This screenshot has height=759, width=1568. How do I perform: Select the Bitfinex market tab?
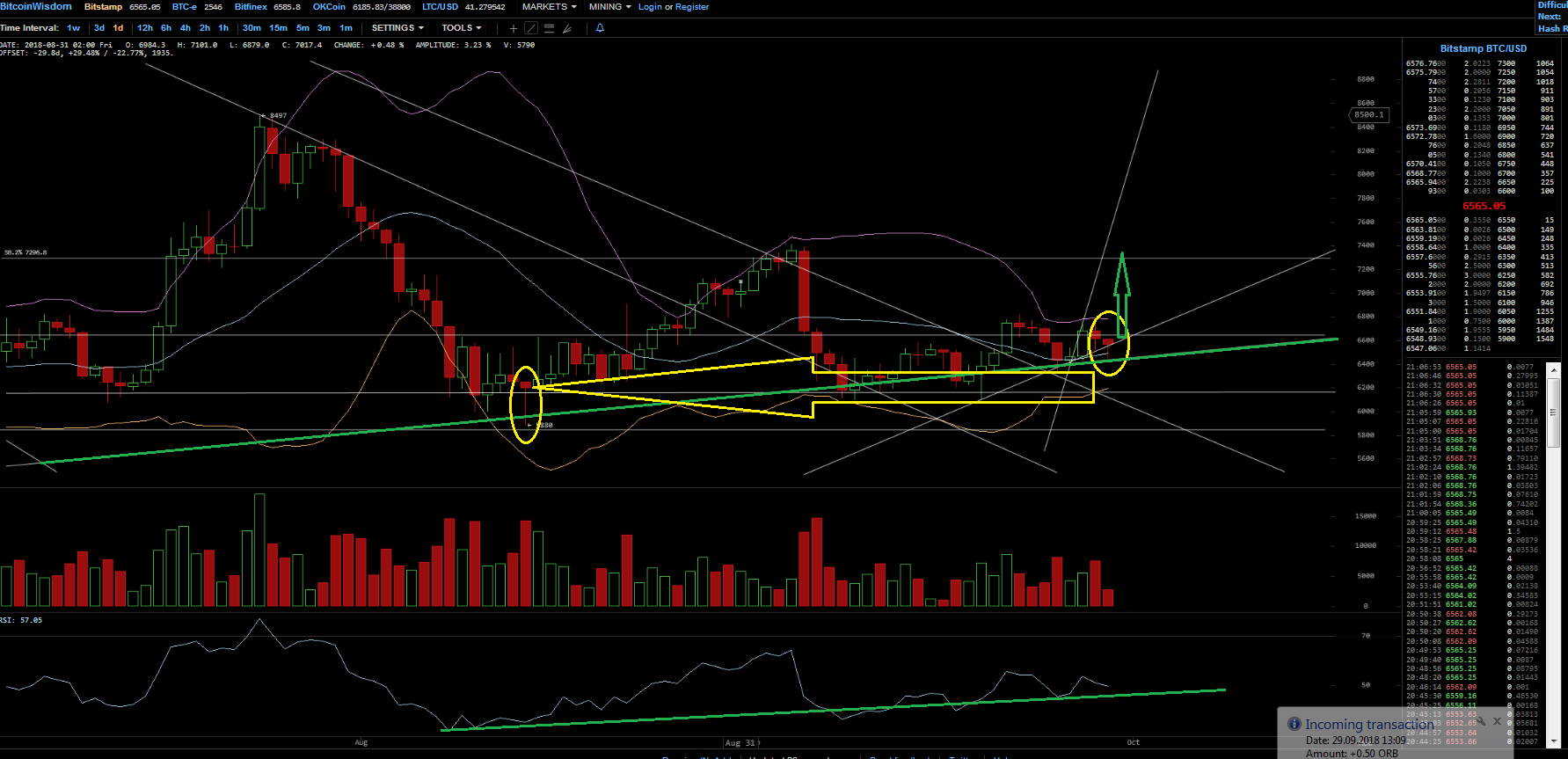click(251, 7)
